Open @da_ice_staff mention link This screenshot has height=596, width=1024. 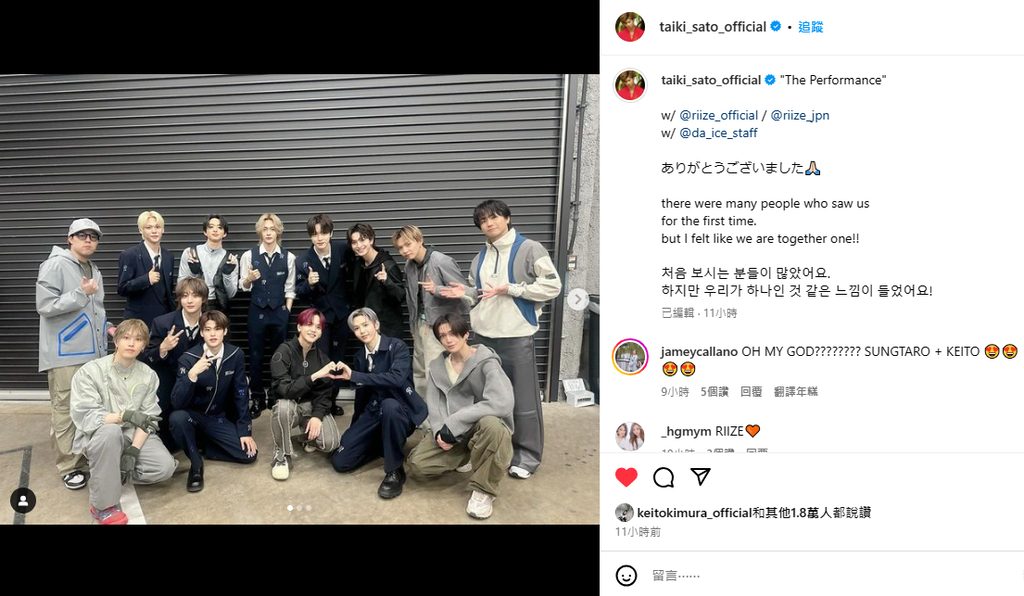pos(718,133)
